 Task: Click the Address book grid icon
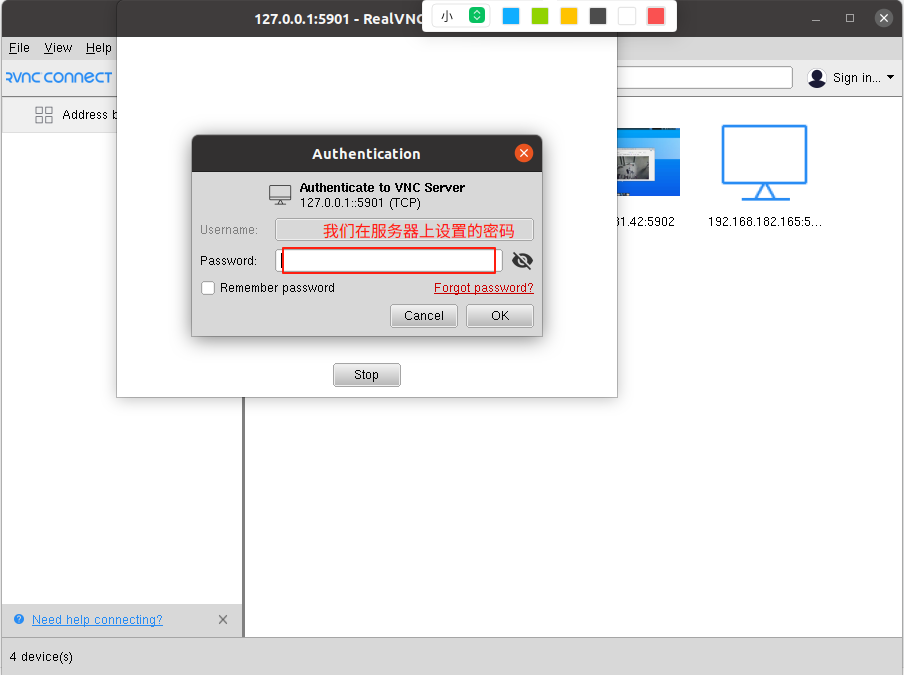tap(43, 114)
